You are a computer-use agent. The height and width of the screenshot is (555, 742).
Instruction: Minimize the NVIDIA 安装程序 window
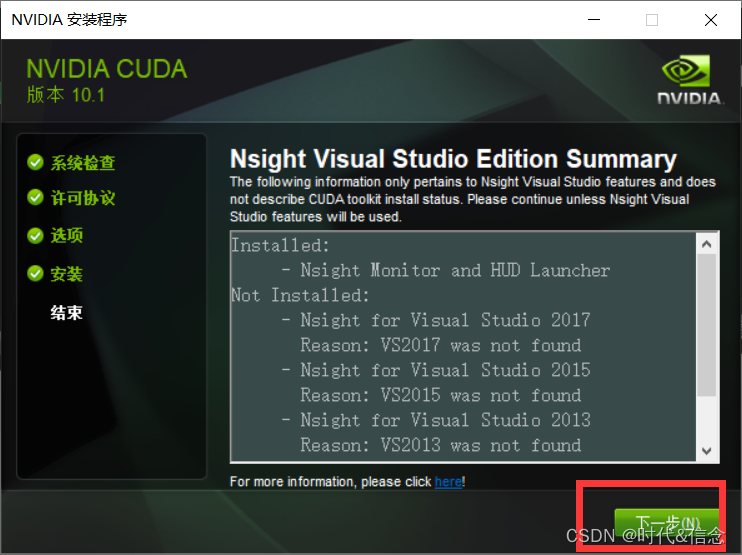594,20
